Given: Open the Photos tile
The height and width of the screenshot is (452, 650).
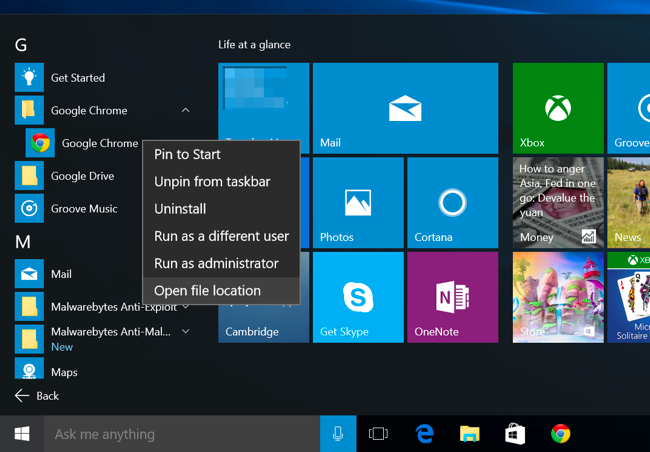Looking at the screenshot, I should (358, 203).
